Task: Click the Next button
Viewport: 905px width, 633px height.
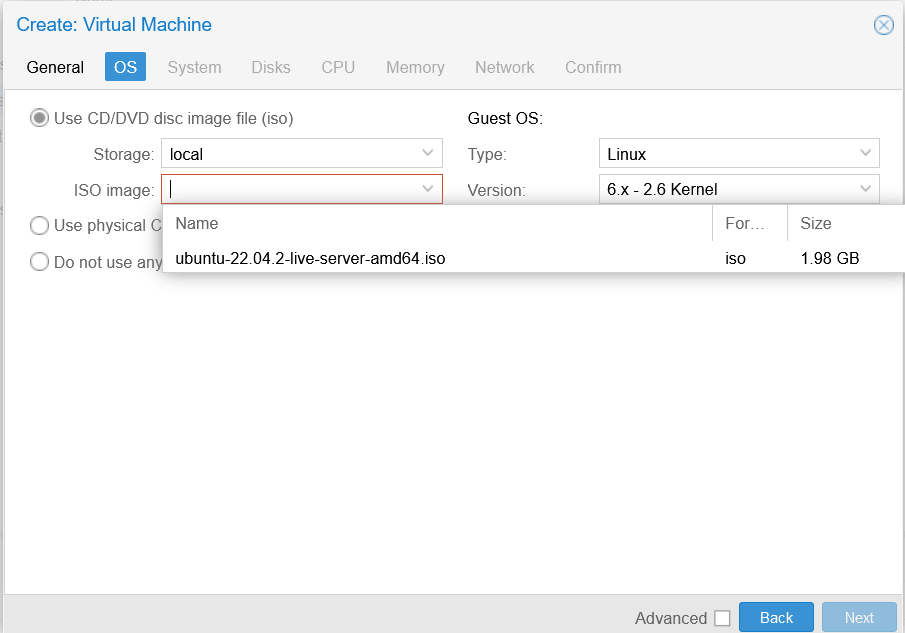Action: pos(858,617)
